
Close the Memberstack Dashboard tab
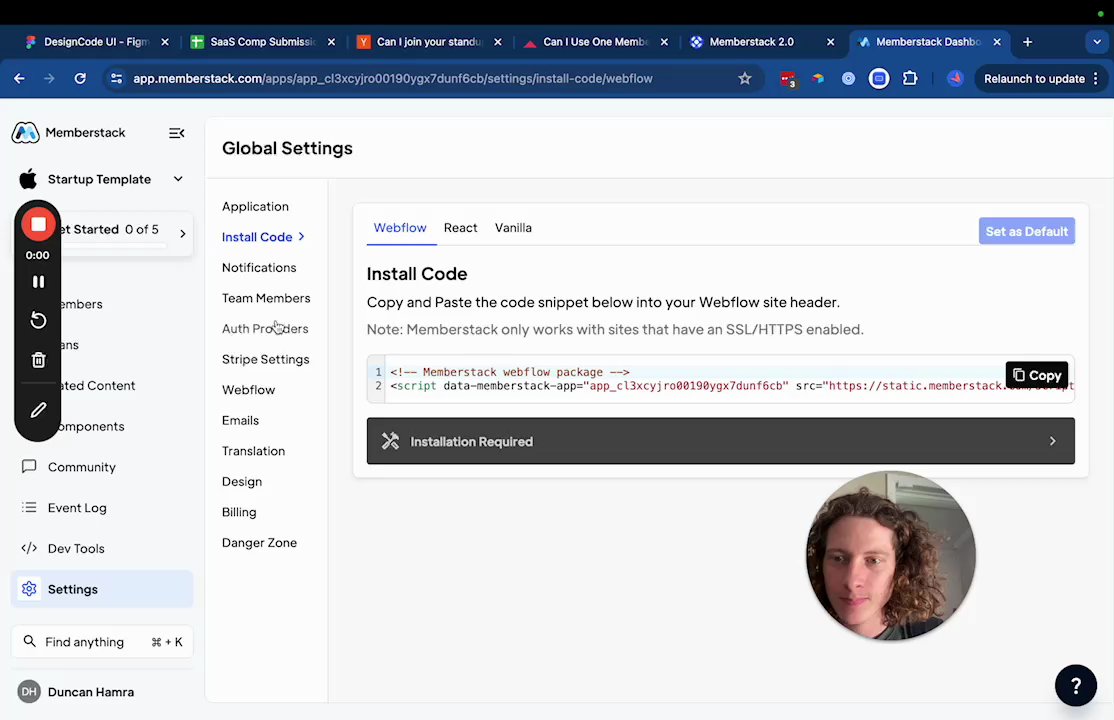[997, 42]
